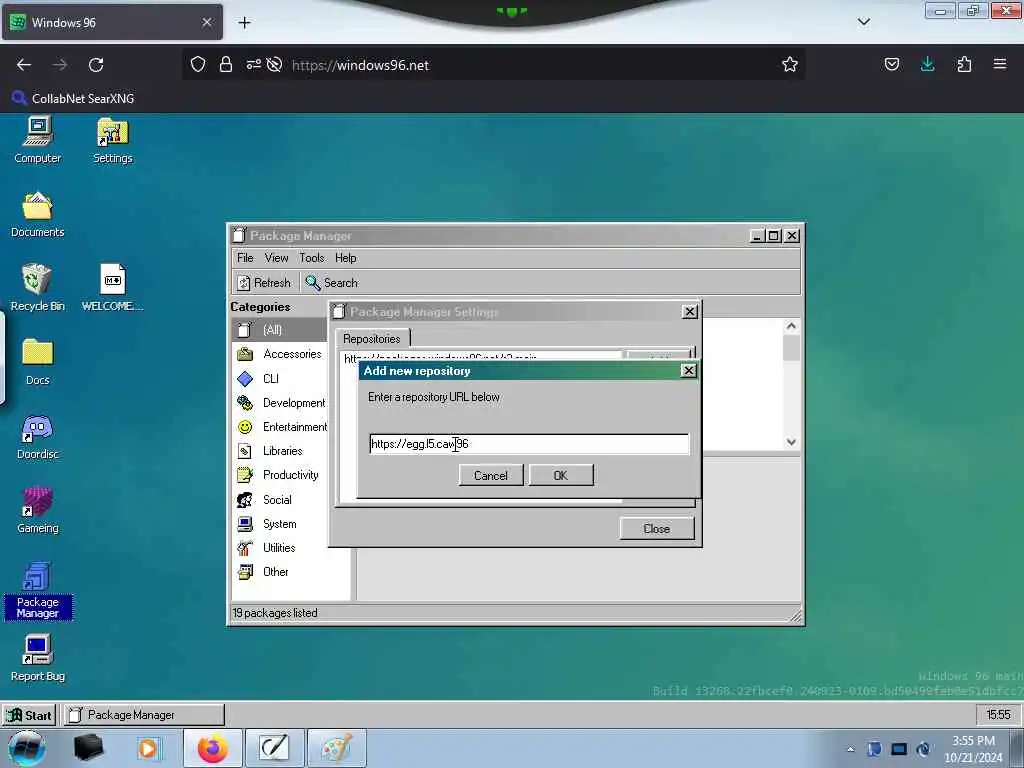Open the WELCOME markdown file icon
1024x768 pixels.
click(x=112, y=287)
